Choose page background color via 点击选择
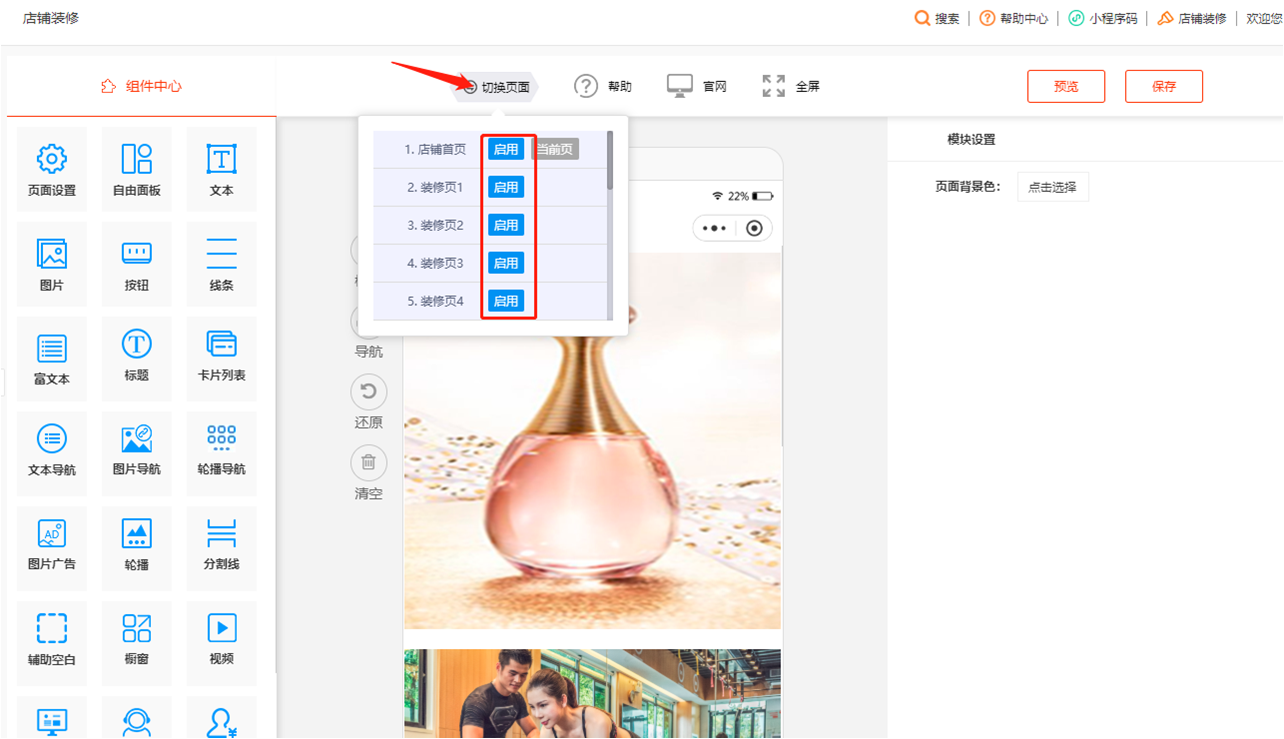Image resolution: width=1284 pixels, height=739 pixels. [1053, 187]
